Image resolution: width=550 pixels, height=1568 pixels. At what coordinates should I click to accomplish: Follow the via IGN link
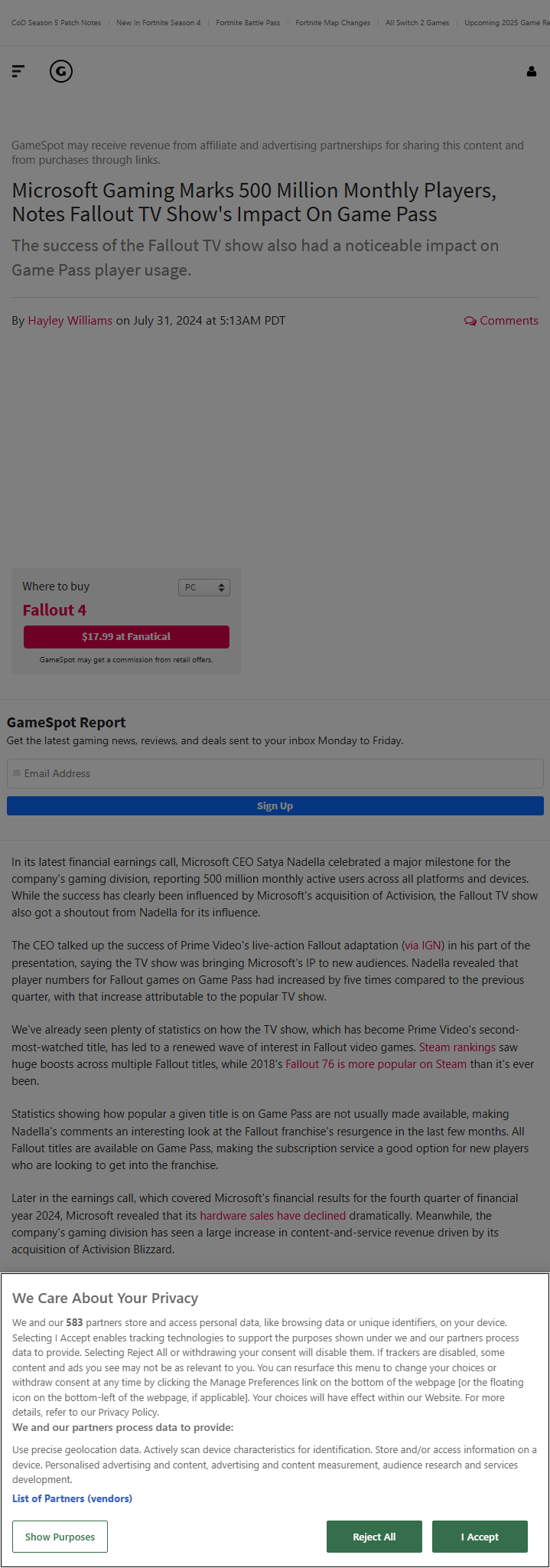click(423, 946)
